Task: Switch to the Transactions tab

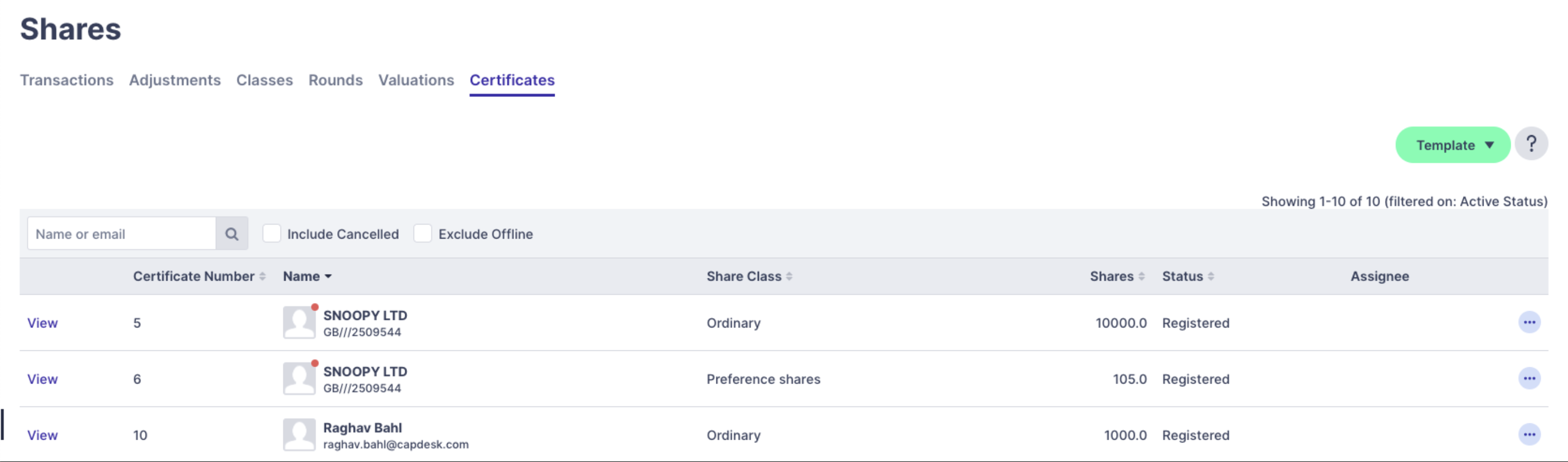Action: click(x=66, y=80)
